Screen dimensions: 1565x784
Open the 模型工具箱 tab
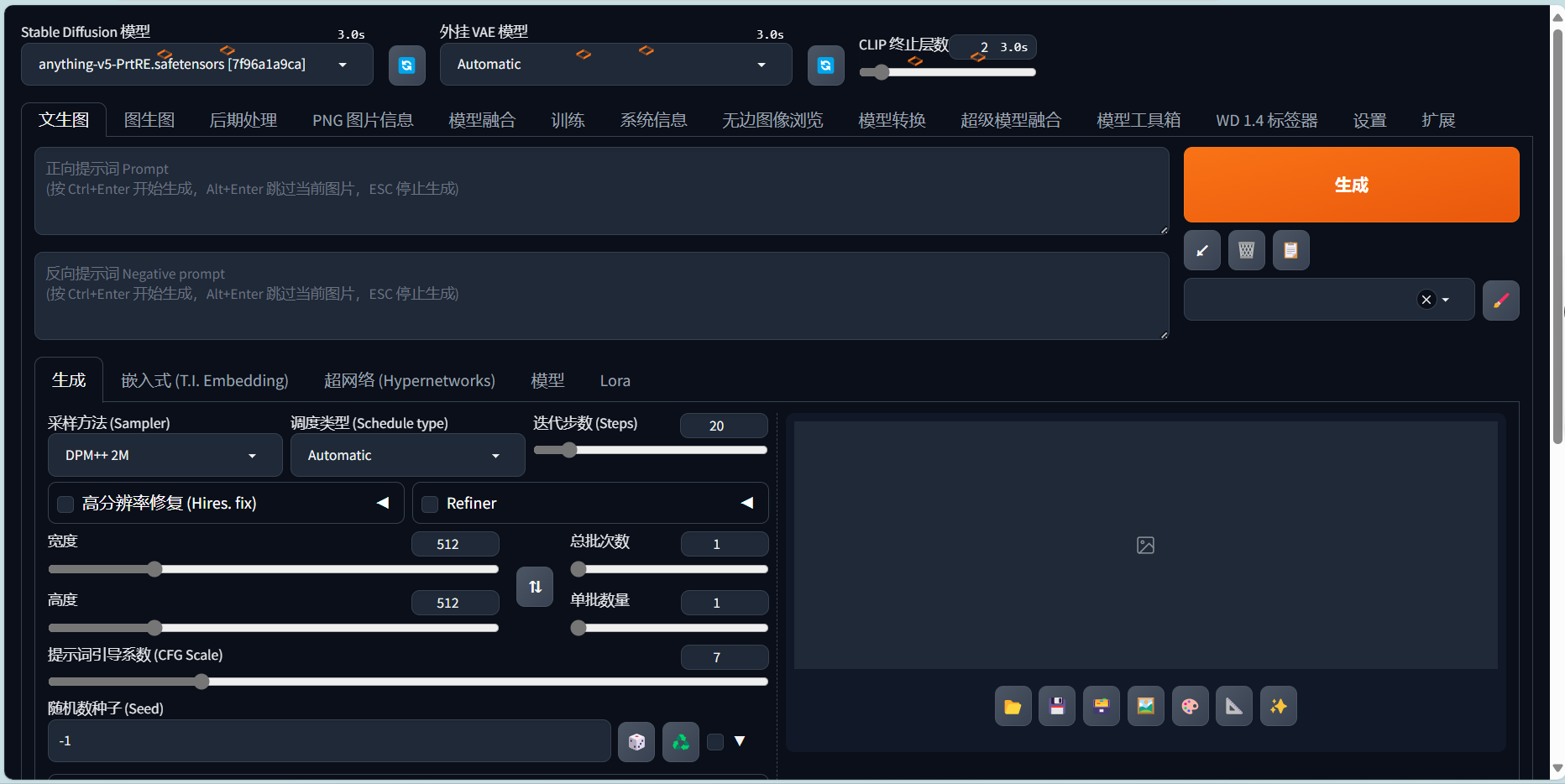(1138, 120)
